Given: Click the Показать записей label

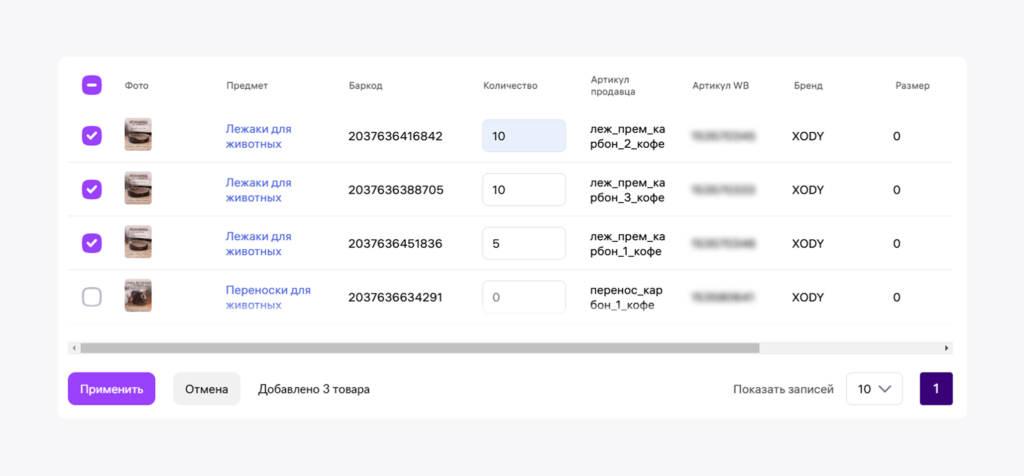Looking at the screenshot, I should click(x=784, y=389).
